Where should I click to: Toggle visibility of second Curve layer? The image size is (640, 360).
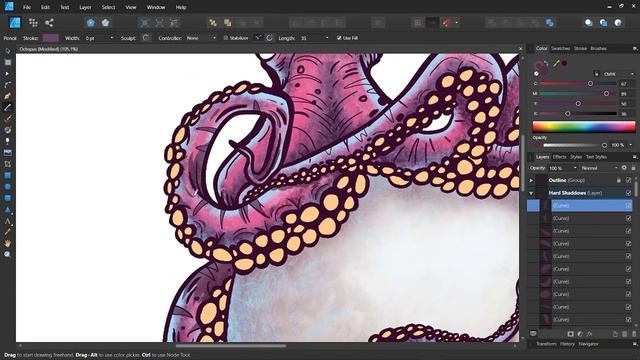click(628, 218)
